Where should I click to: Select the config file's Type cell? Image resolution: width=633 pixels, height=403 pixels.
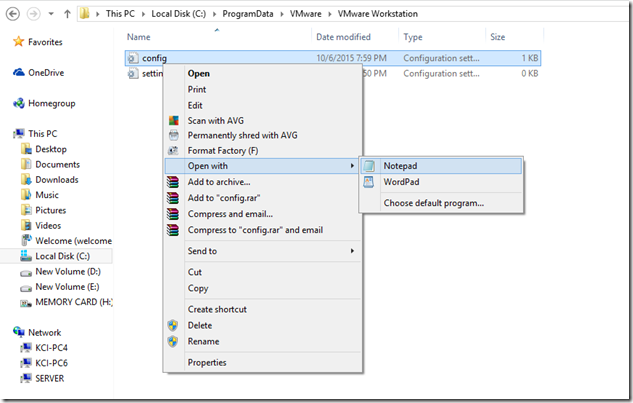[441, 58]
